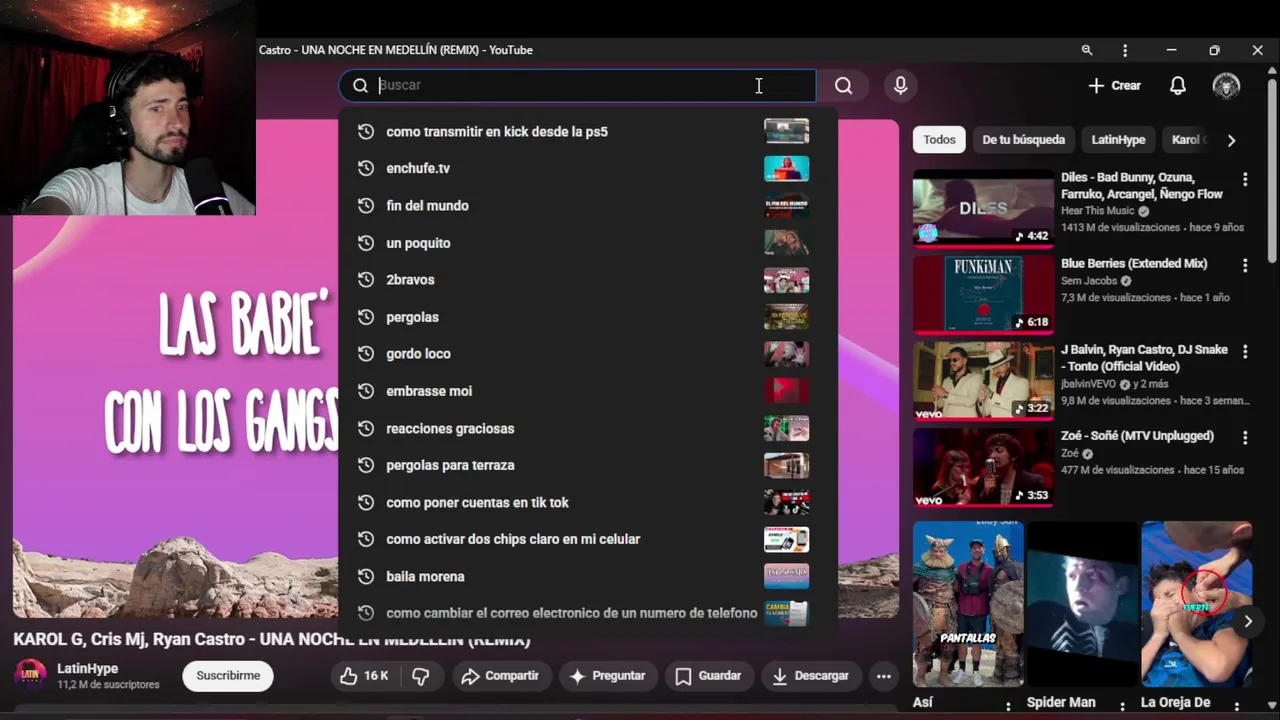Open browser zoom magnifier icon in title bar
The image size is (1280, 720).
tap(1087, 50)
